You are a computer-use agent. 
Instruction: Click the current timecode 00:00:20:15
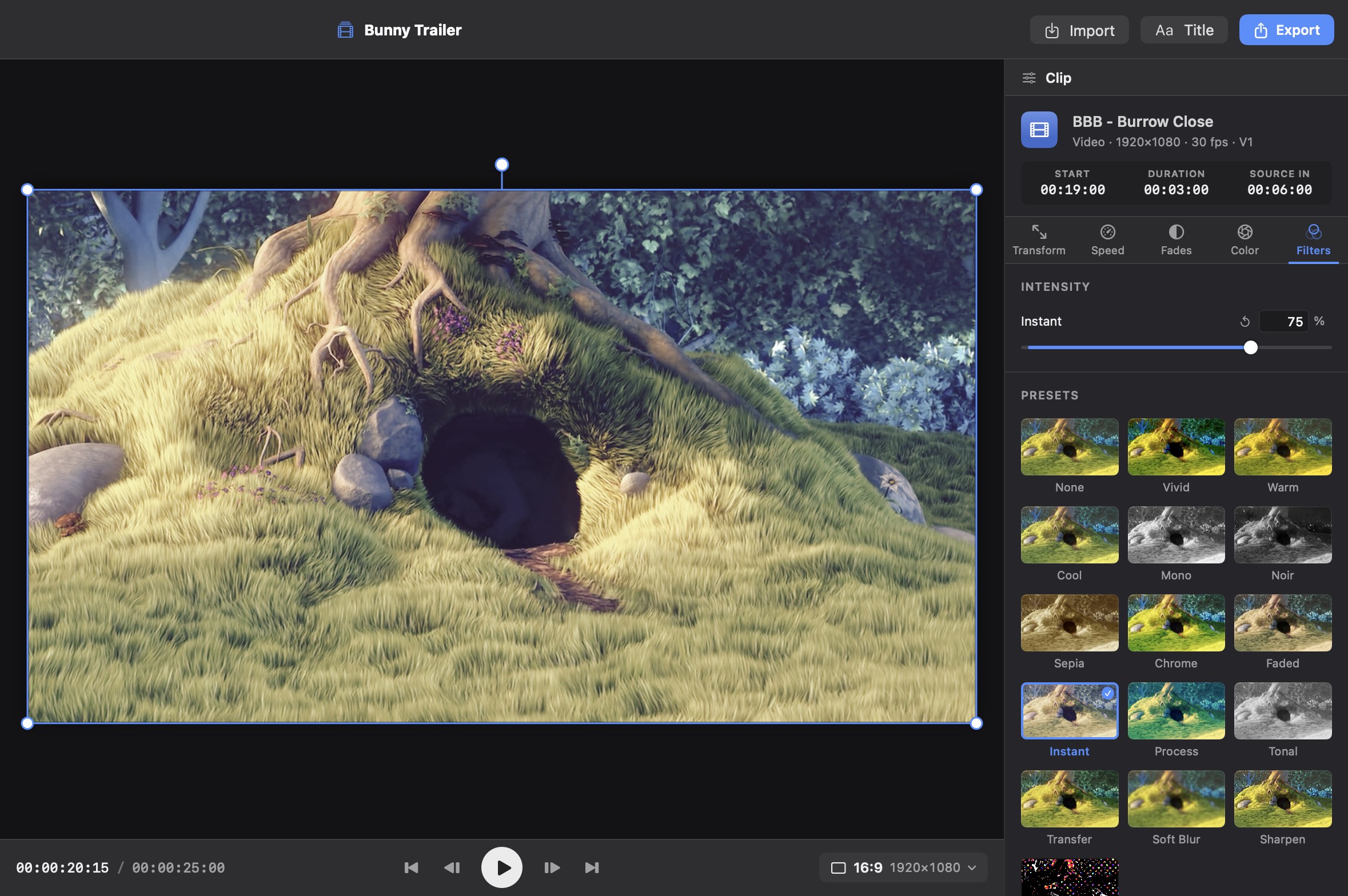62,867
